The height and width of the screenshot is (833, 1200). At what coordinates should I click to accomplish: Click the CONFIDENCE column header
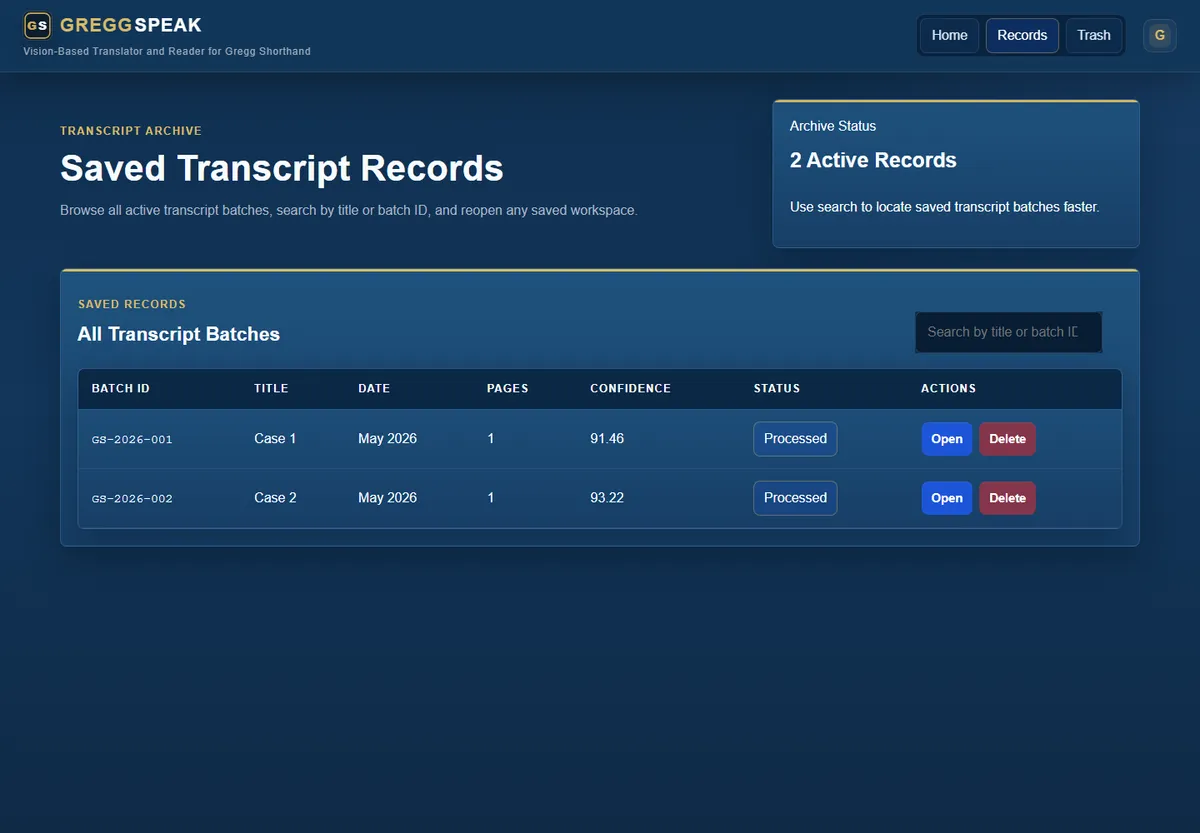(x=630, y=388)
